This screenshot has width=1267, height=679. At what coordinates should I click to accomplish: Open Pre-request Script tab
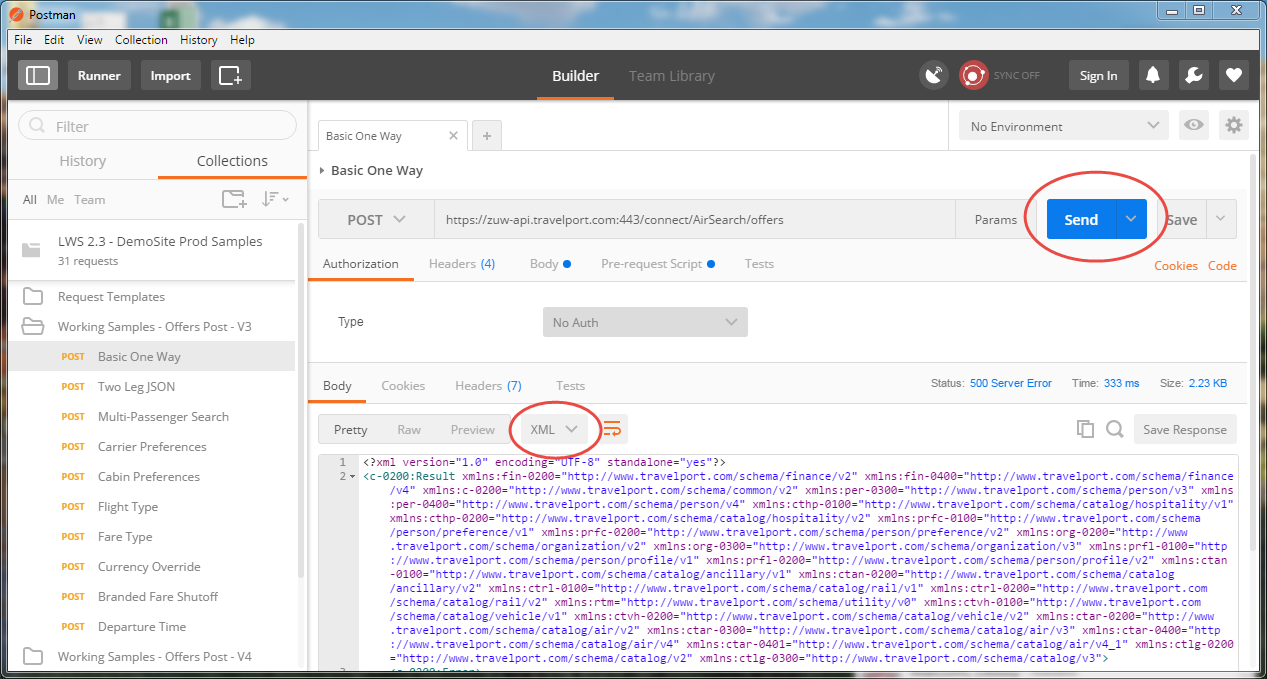[658, 264]
